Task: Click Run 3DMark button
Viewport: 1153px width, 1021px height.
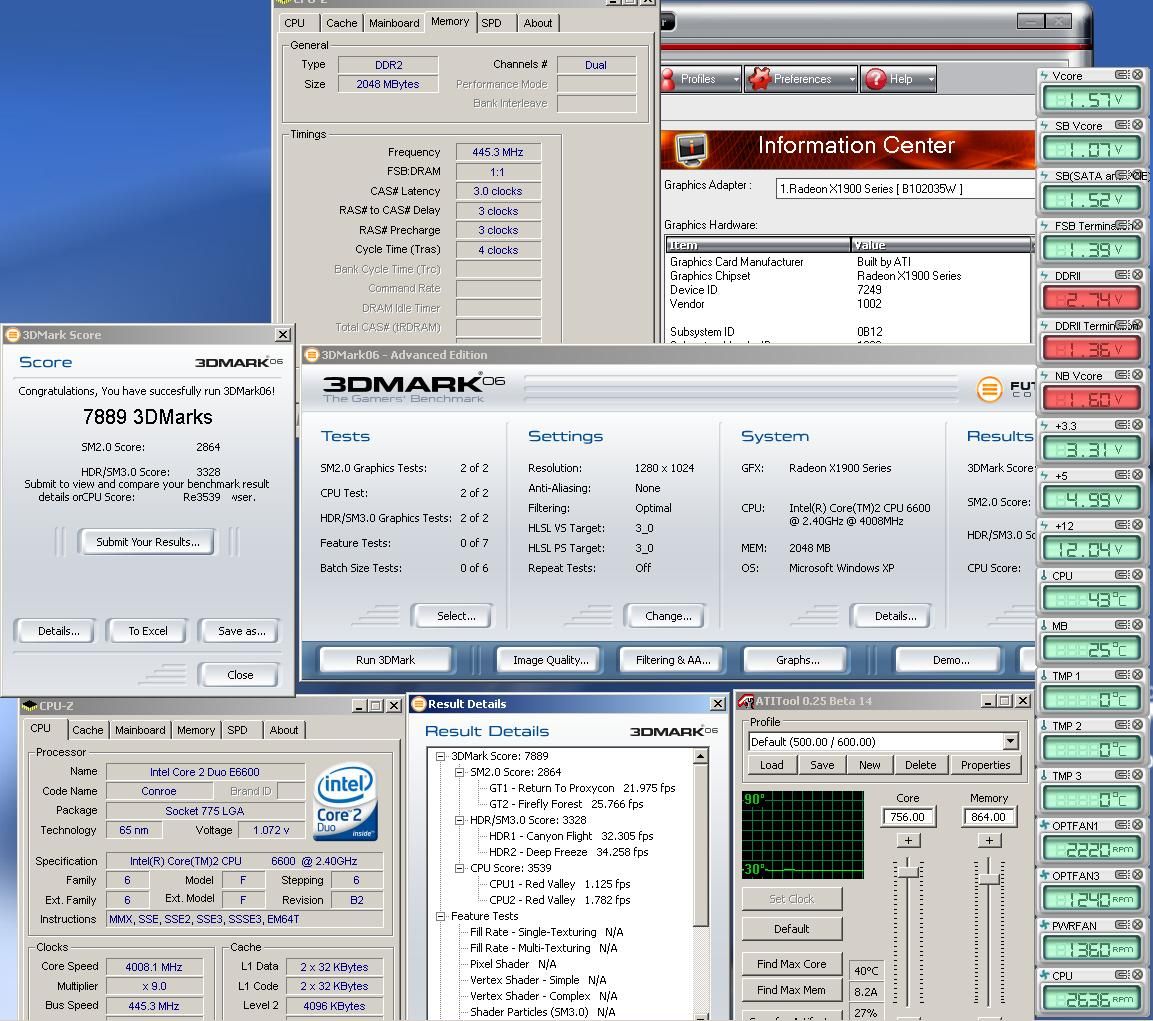Action: [x=385, y=660]
